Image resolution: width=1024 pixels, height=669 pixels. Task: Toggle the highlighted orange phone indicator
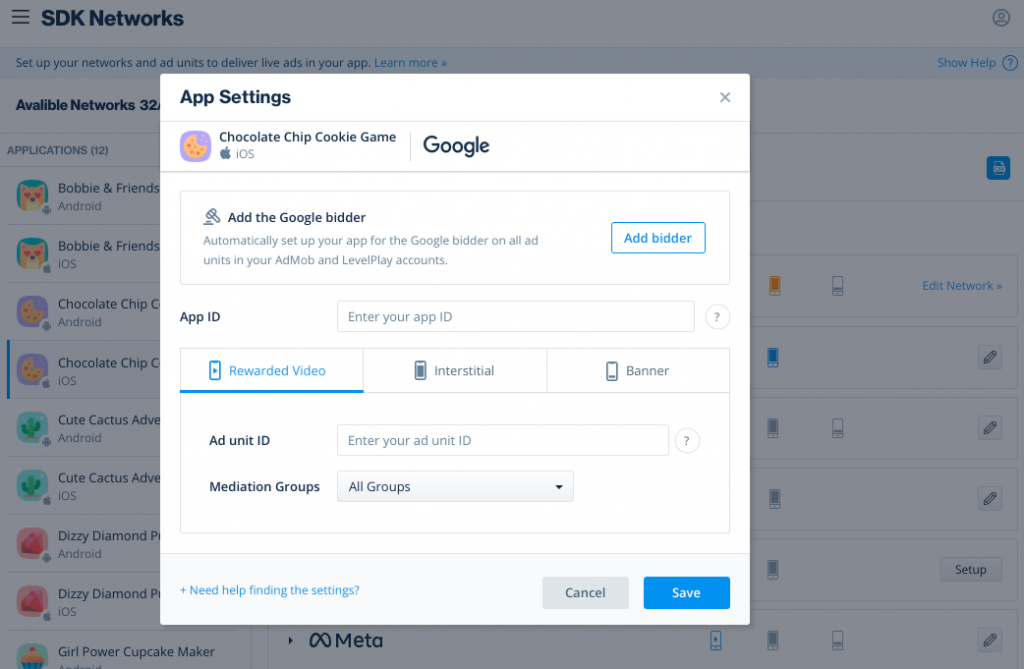coord(776,285)
